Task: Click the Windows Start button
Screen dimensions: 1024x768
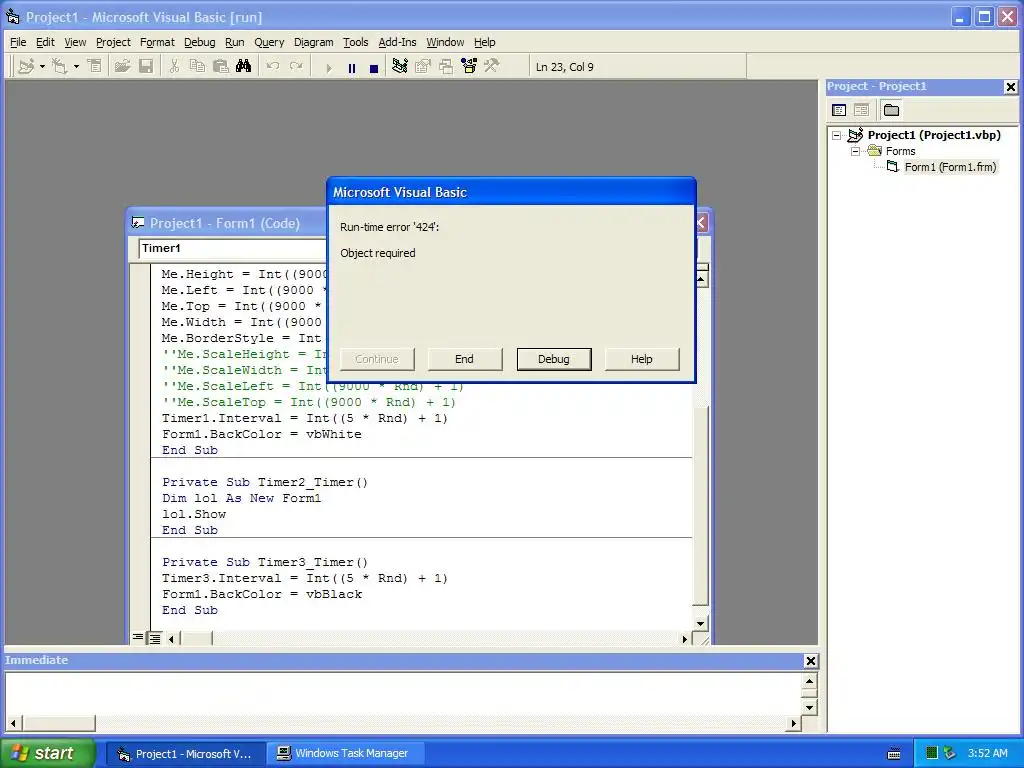Action: point(47,753)
